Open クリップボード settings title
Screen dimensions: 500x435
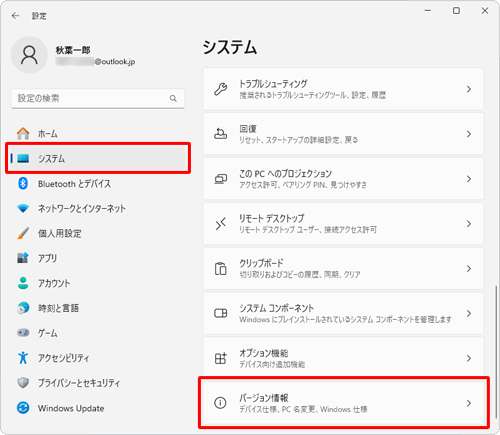click(261, 263)
